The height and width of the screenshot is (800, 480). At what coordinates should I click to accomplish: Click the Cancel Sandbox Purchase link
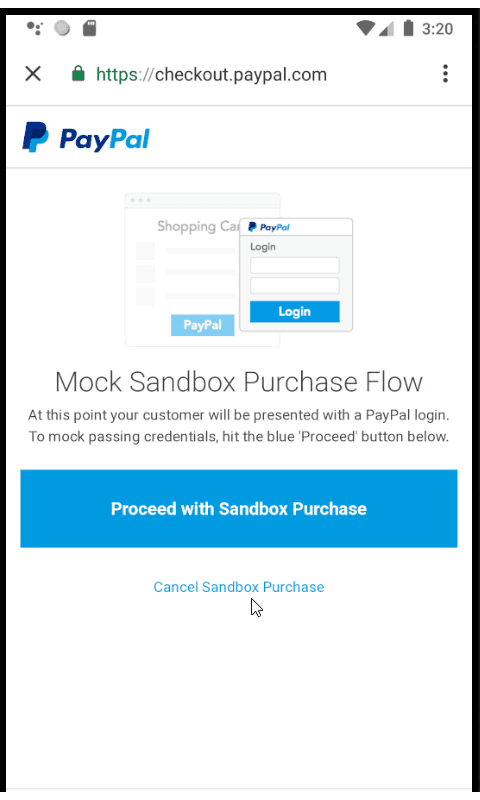coord(239,587)
